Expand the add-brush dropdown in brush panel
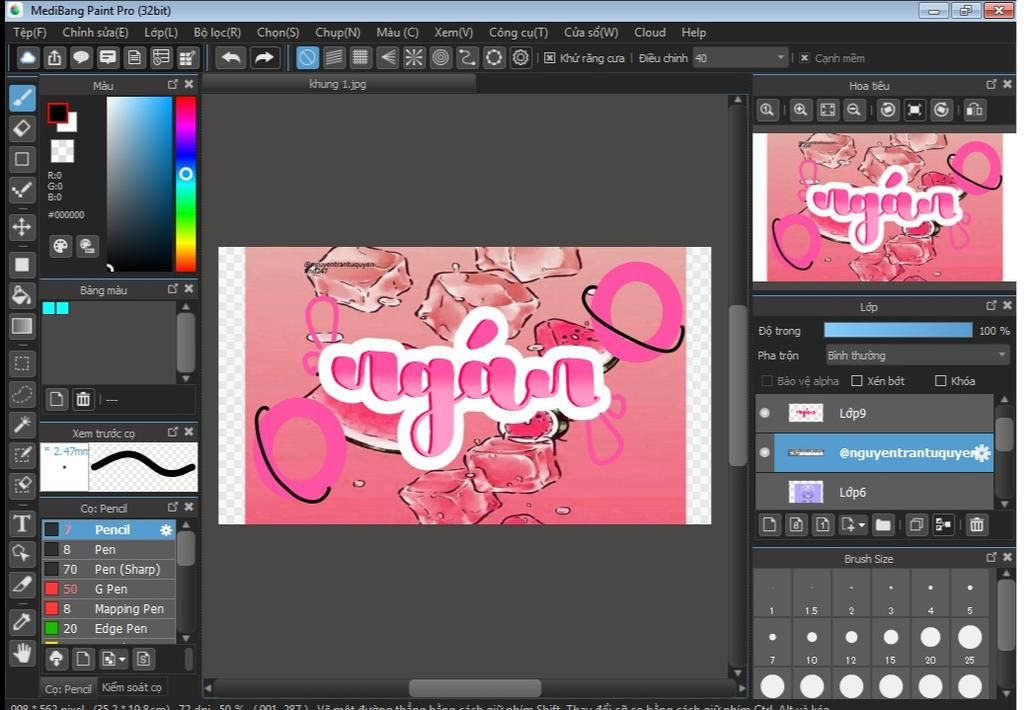 (x=121, y=660)
